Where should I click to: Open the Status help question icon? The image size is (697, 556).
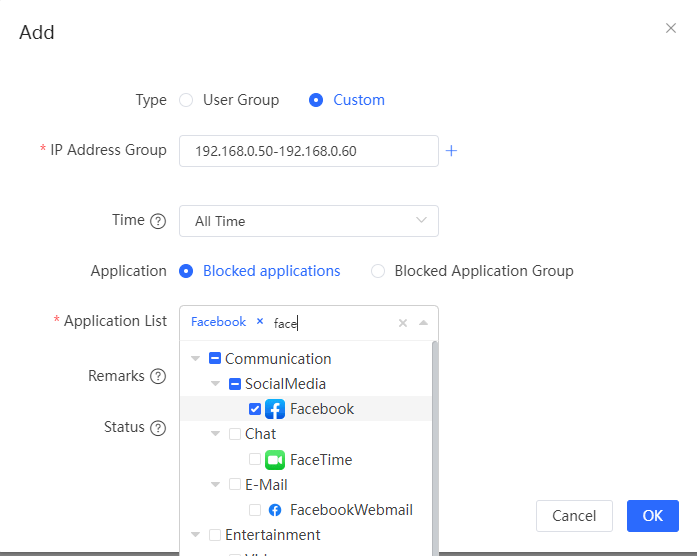pyautogui.click(x=158, y=428)
